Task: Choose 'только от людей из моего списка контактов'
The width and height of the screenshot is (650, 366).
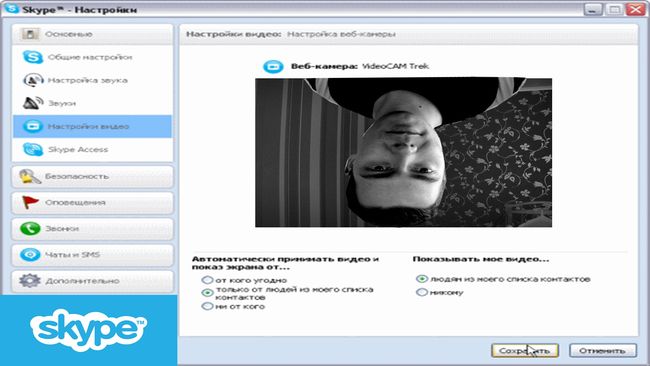Action: tap(207, 293)
